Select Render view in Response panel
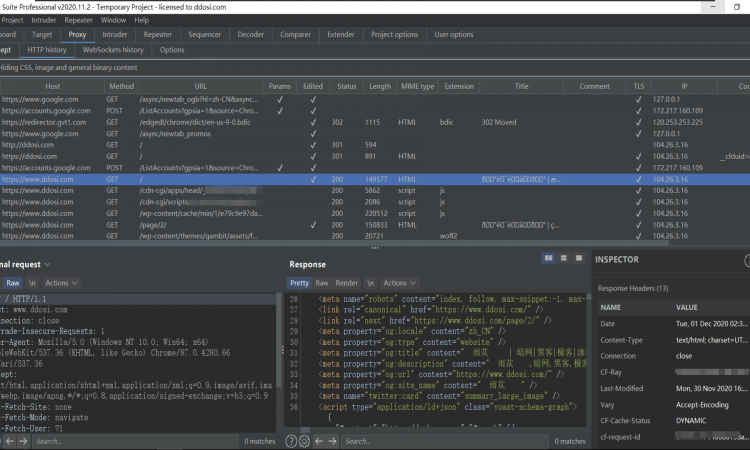Viewport: 750px width, 450px height. click(346, 283)
